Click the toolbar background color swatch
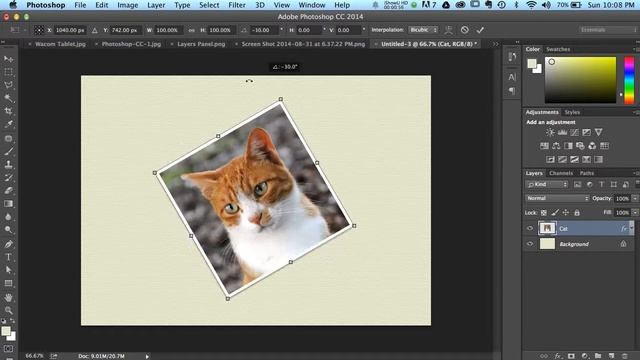This screenshot has height=360, width=640. 12,337
